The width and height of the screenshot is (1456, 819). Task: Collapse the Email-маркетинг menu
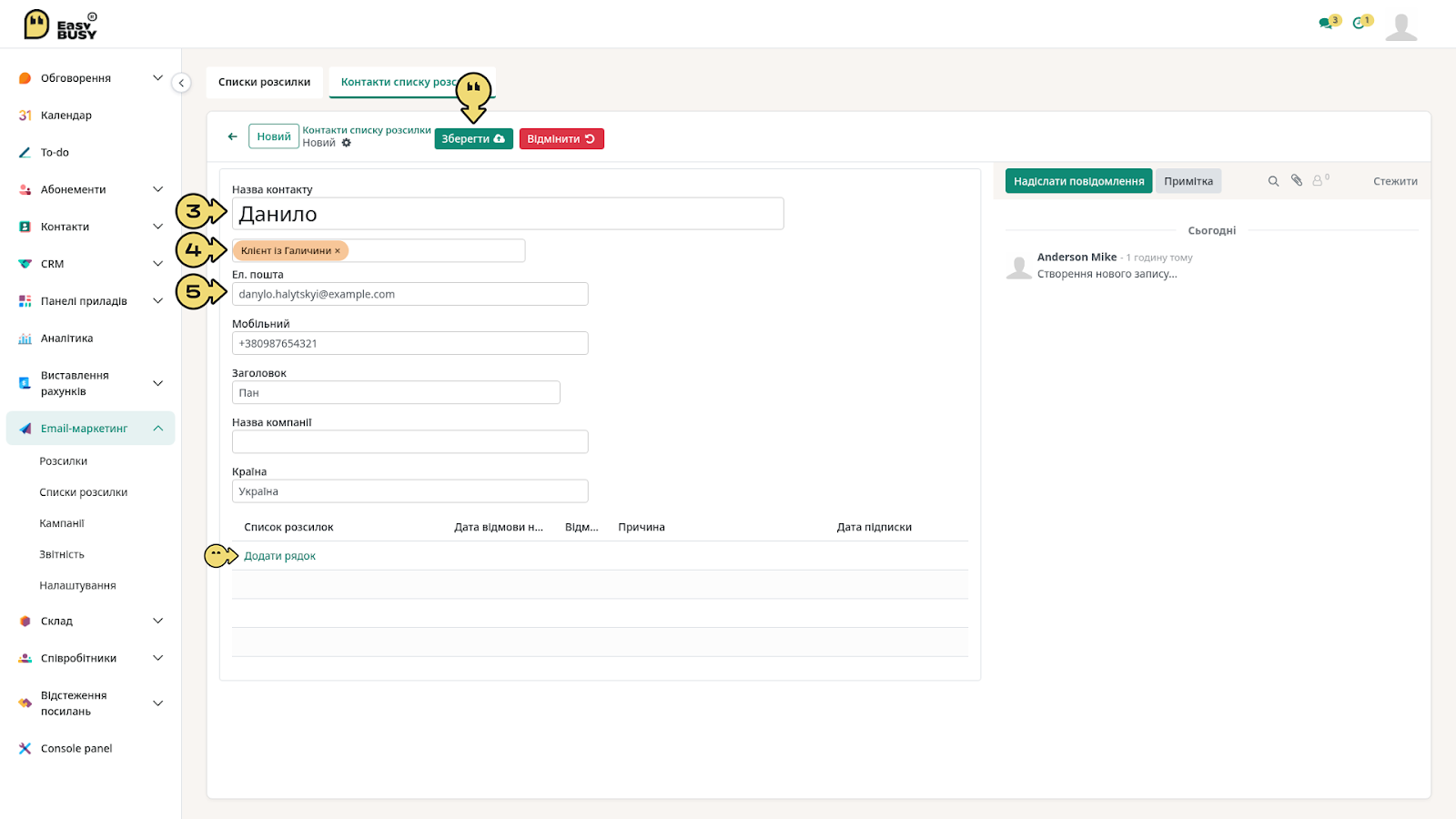pyautogui.click(x=157, y=429)
